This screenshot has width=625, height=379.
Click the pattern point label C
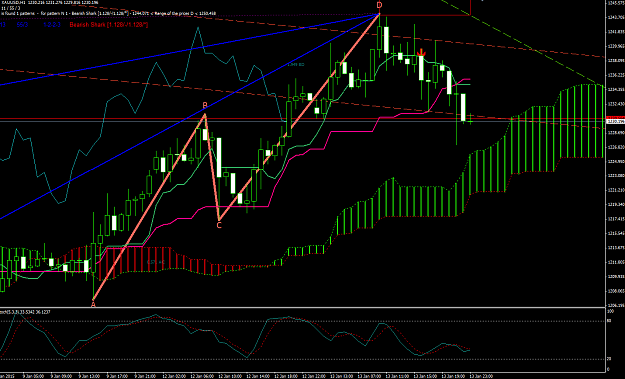(219, 226)
